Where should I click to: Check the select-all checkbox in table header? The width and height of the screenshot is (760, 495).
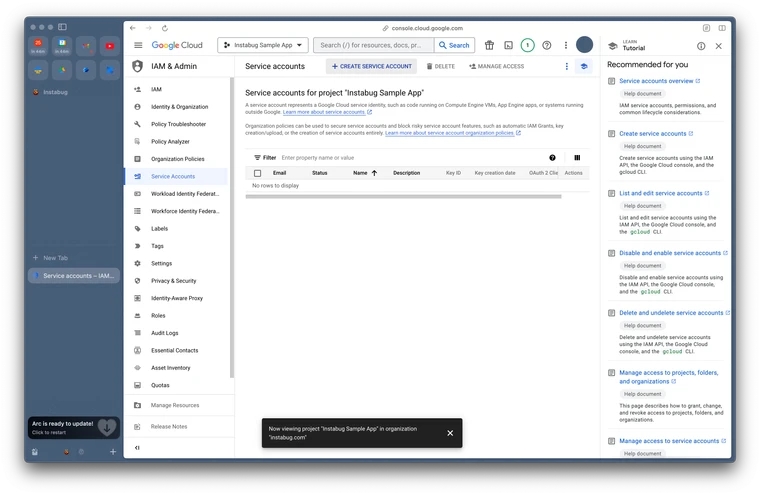point(257,173)
